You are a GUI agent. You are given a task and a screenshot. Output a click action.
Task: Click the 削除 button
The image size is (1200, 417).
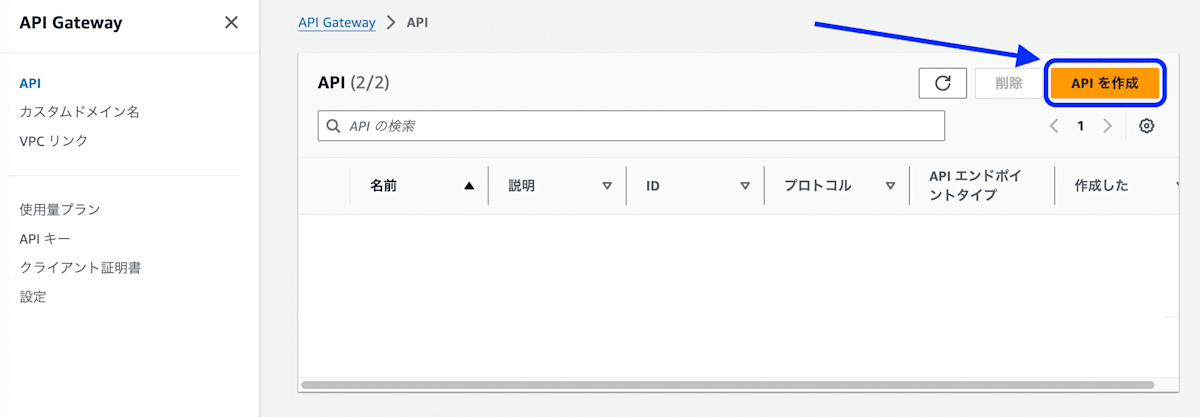coord(1009,83)
